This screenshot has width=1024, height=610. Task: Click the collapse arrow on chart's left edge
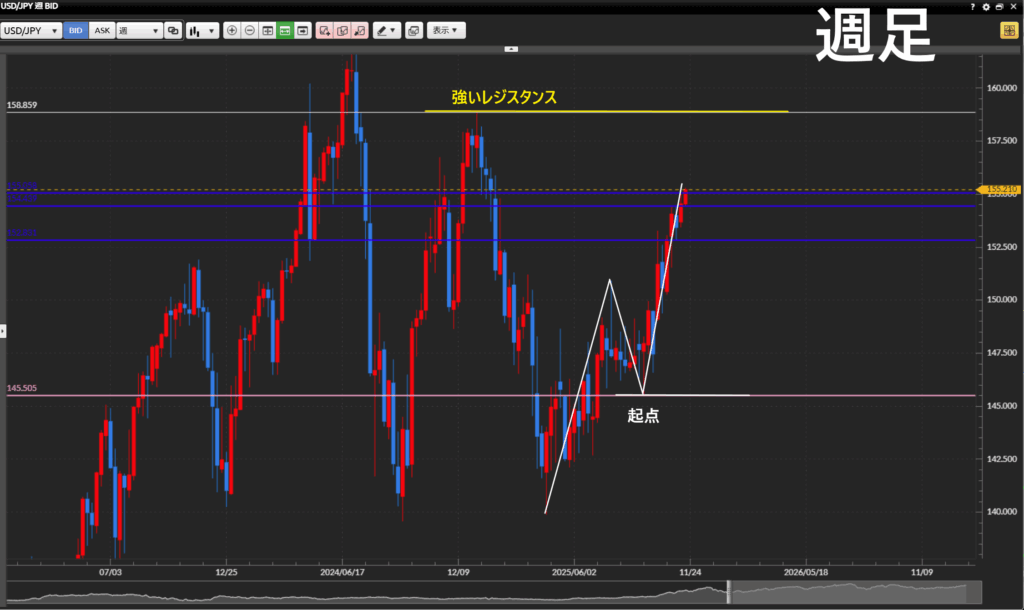3,328
